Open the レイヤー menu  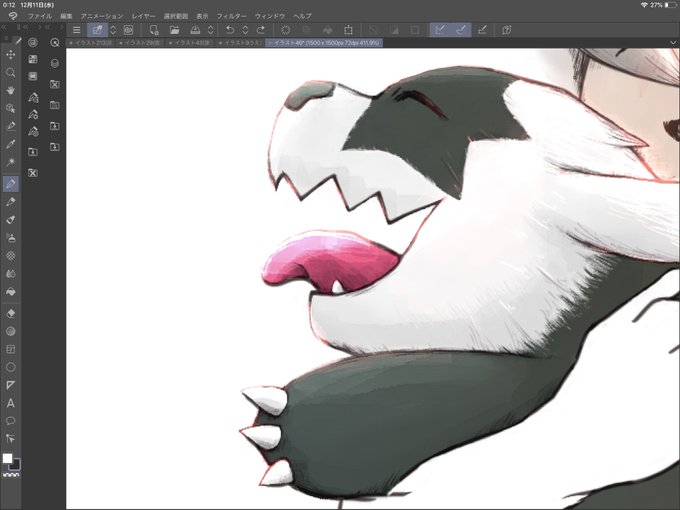[144, 16]
